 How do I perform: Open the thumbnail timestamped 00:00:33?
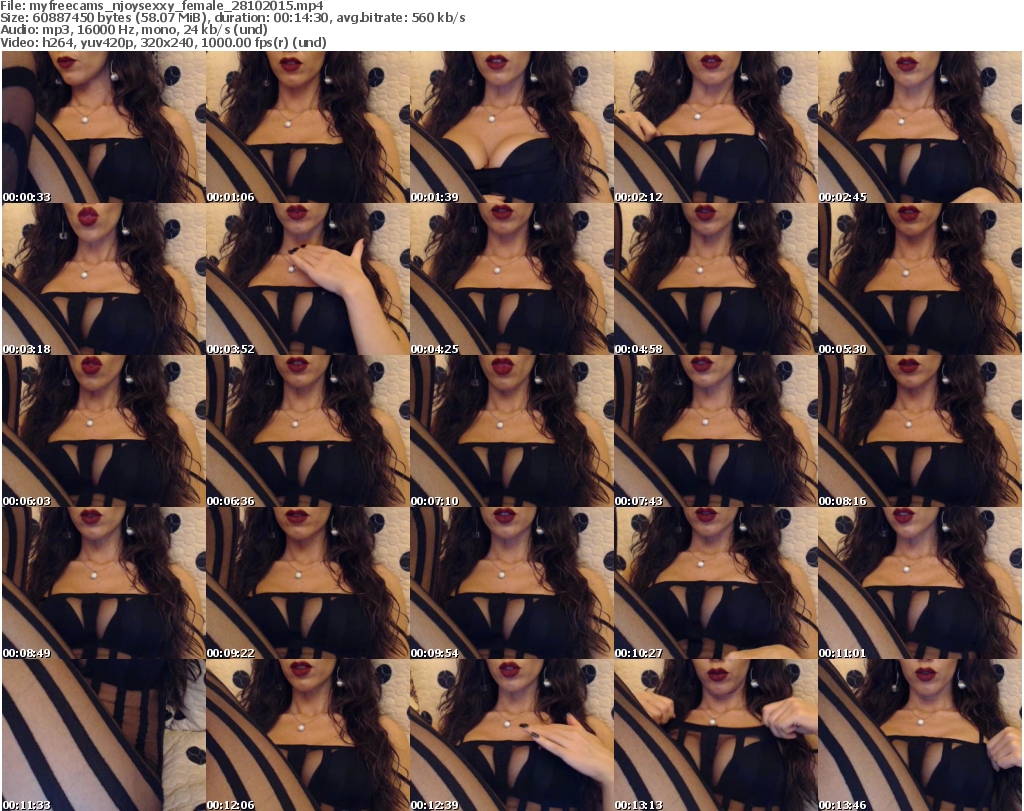point(104,127)
